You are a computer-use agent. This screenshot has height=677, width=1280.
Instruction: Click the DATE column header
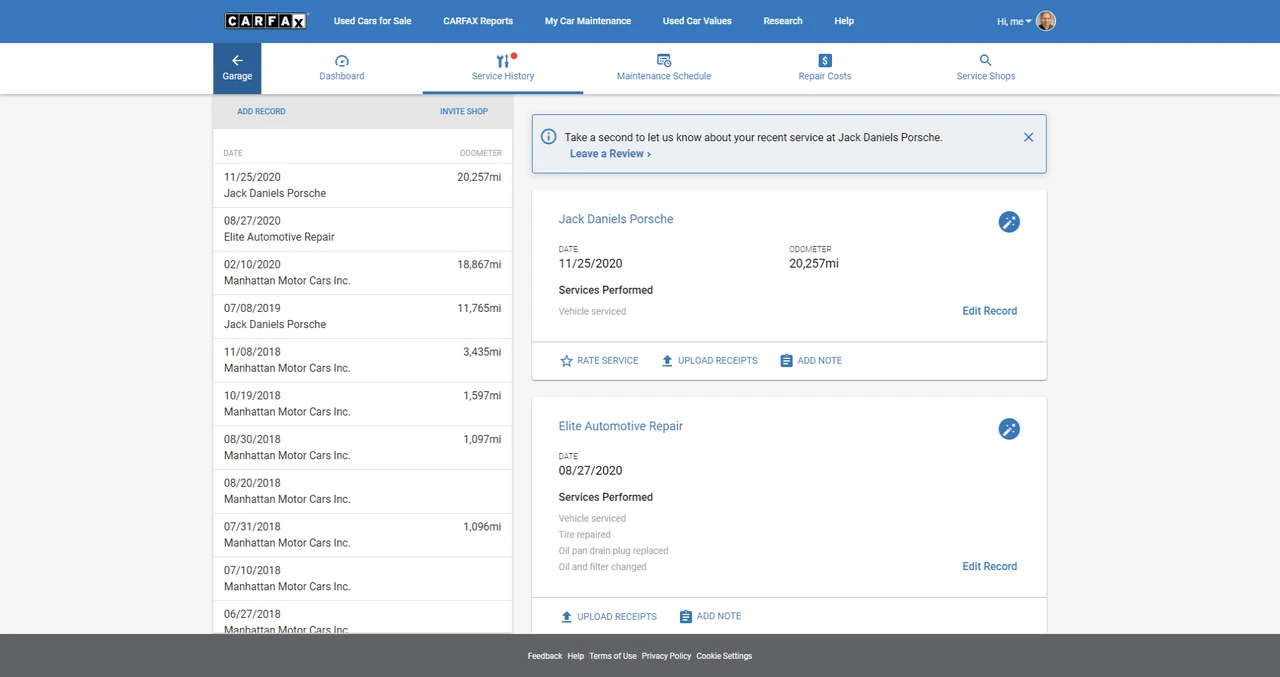pos(233,153)
